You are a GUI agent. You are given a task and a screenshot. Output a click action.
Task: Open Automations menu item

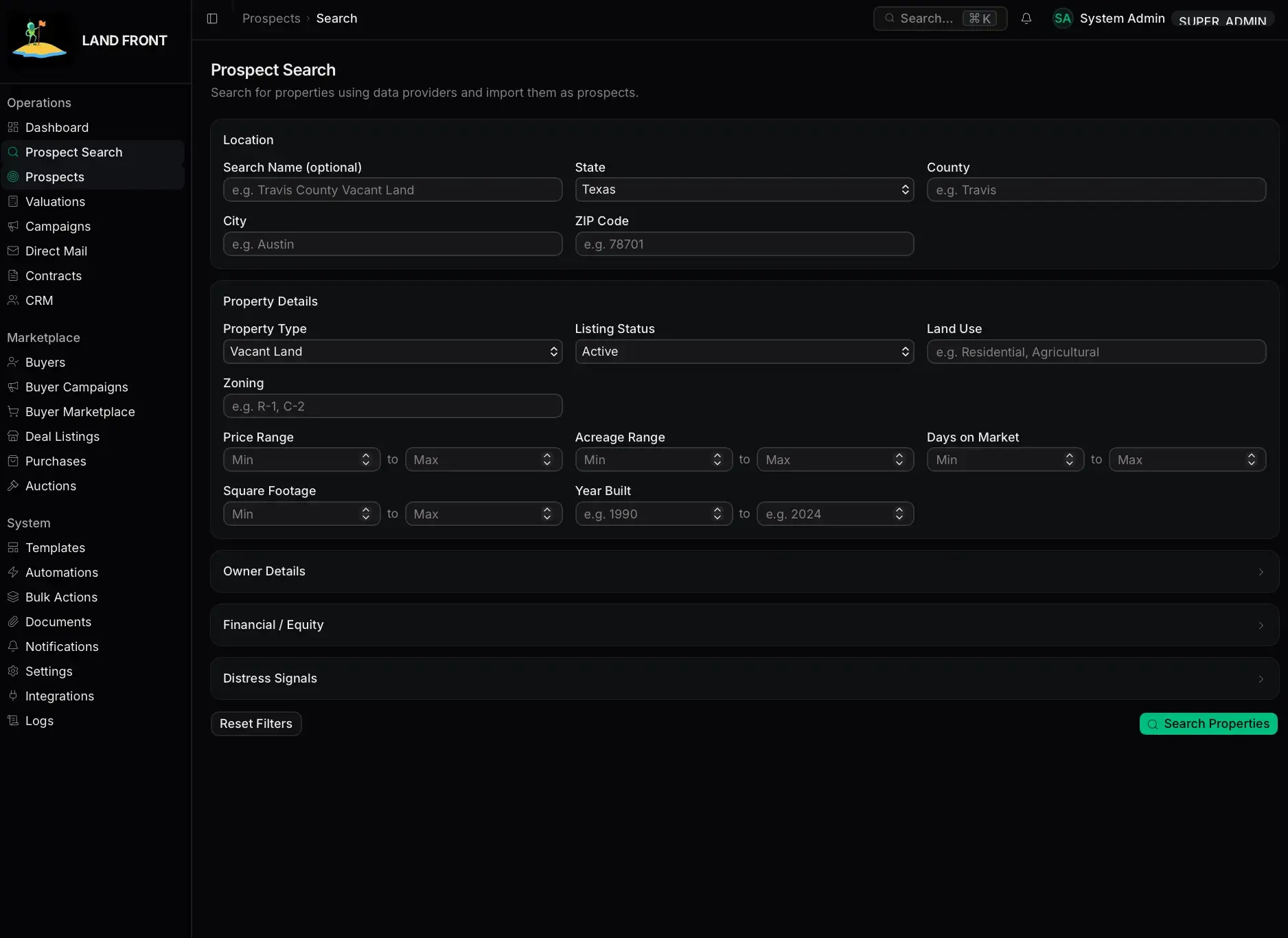coord(93,573)
